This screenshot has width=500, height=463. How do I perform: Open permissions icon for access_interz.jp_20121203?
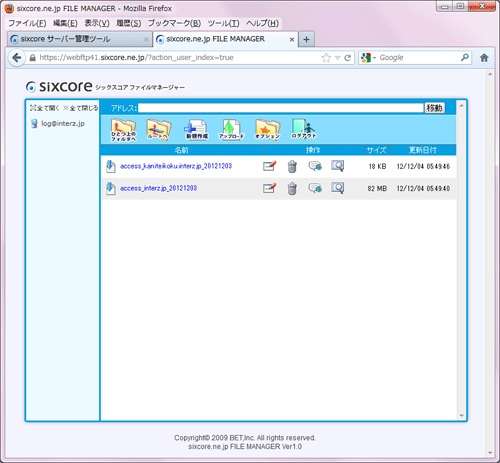(x=315, y=188)
